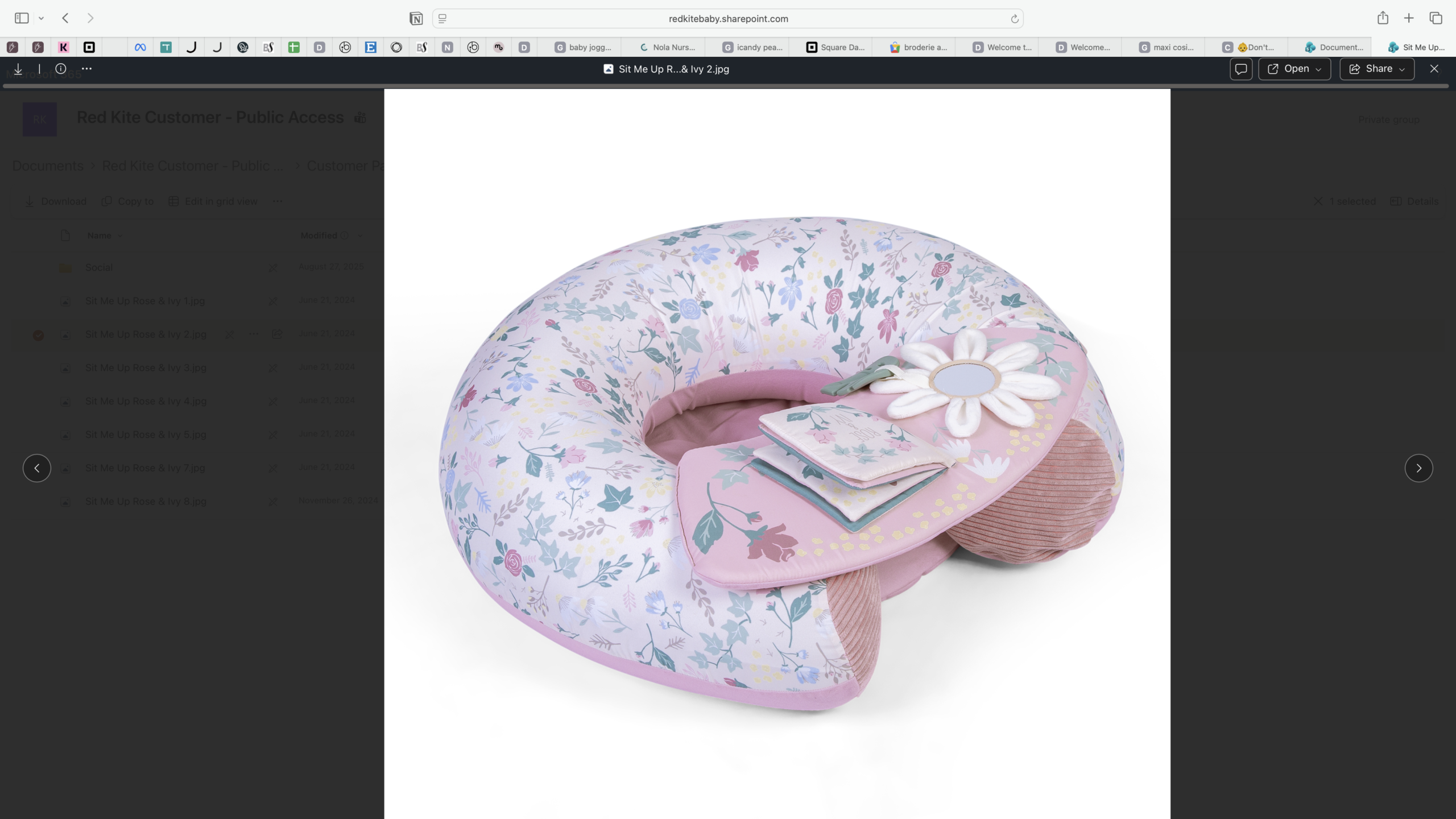The image size is (1456, 819).
Task: Open Sit Me Up Rose & Ivy 8.jpg
Action: [146, 501]
